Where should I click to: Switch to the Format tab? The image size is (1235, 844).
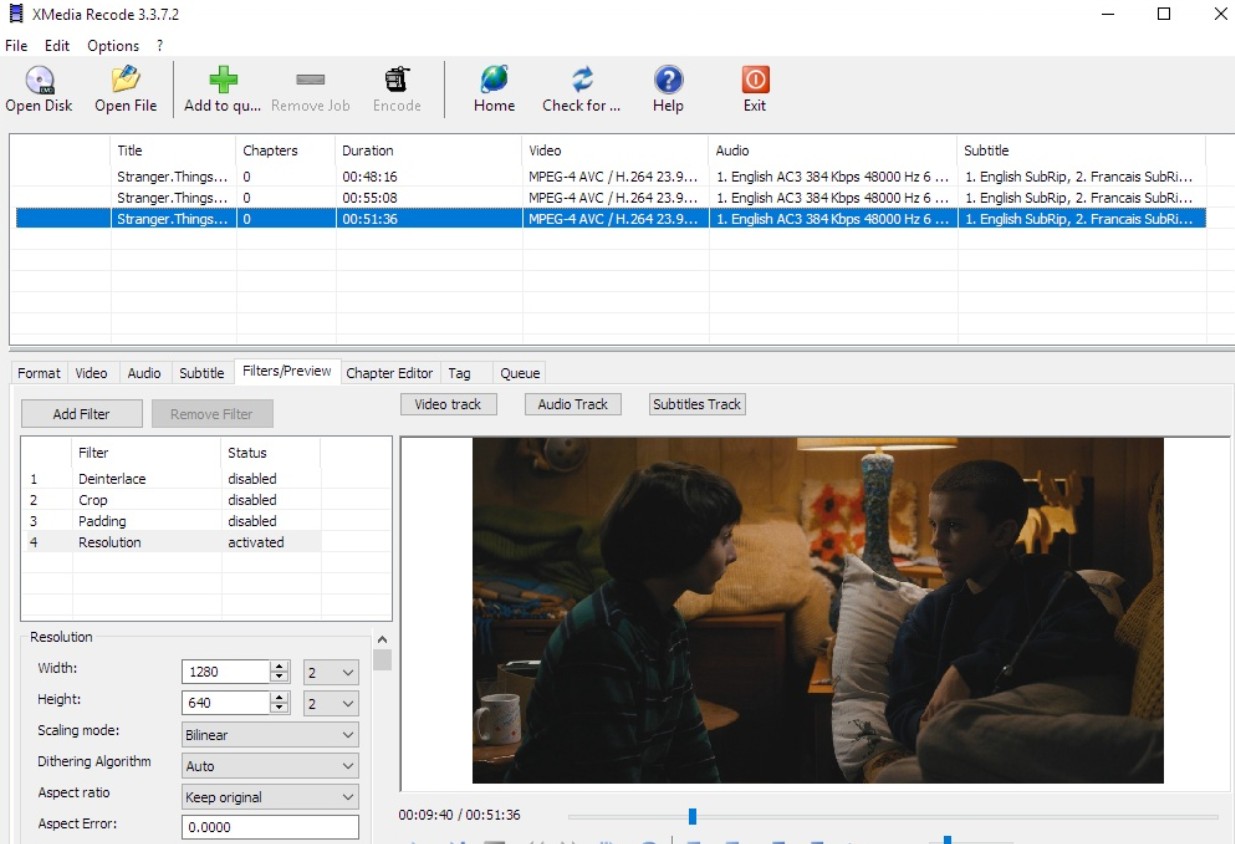pos(39,373)
